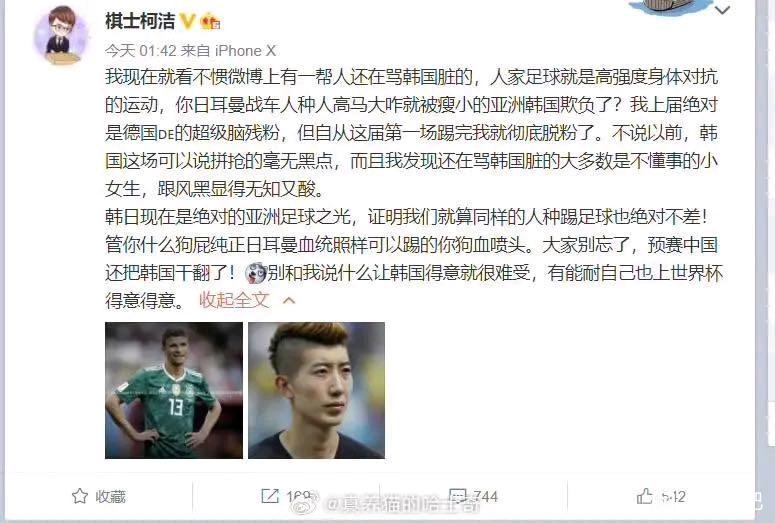Screen dimensions: 775x523
Task: Open the green jersey number 13 photo
Action: pos(174,391)
